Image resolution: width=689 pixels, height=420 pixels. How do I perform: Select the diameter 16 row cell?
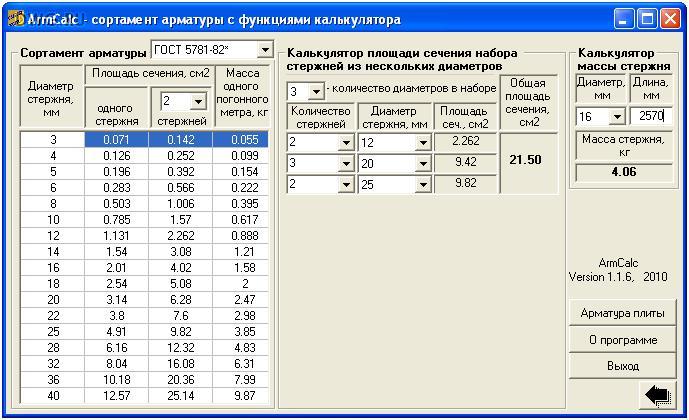coord(53,268)
